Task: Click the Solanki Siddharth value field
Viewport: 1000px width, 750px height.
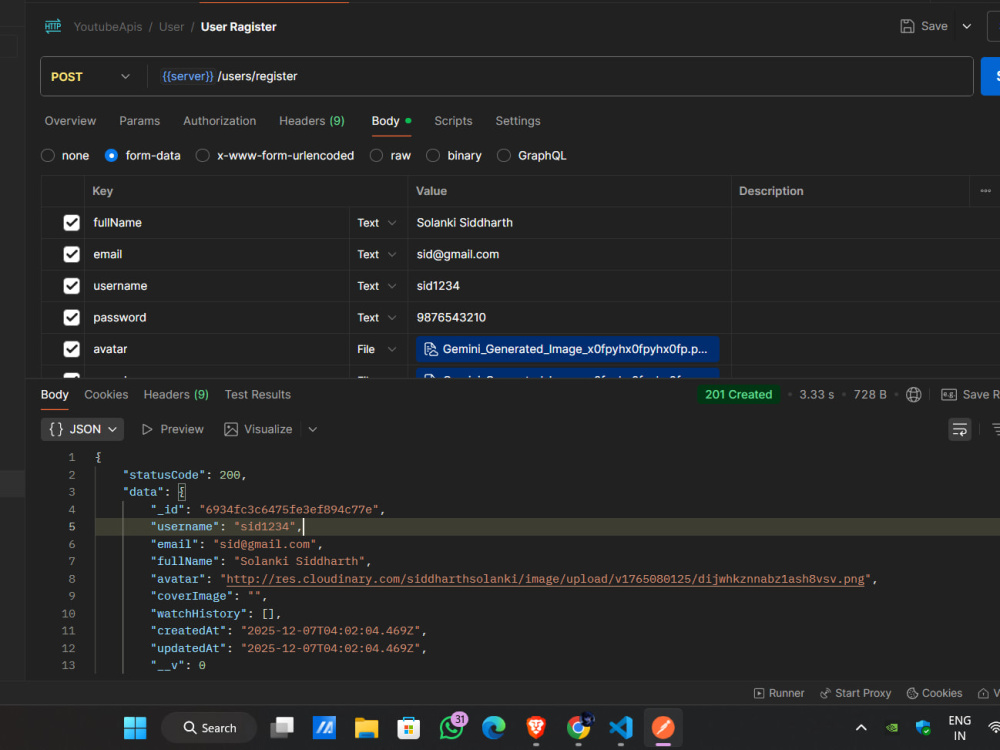Action: [x=569, y=223]
